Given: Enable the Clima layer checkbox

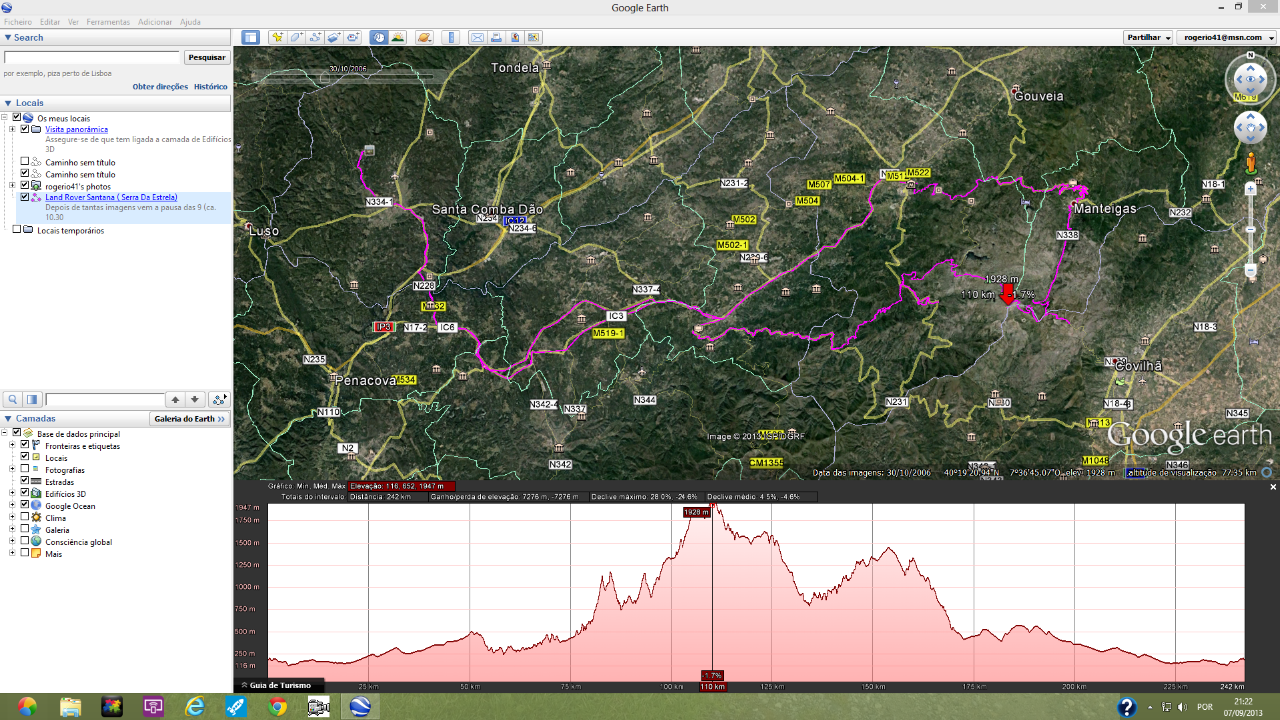Looking at the screenshot, I should click(25, 518).
